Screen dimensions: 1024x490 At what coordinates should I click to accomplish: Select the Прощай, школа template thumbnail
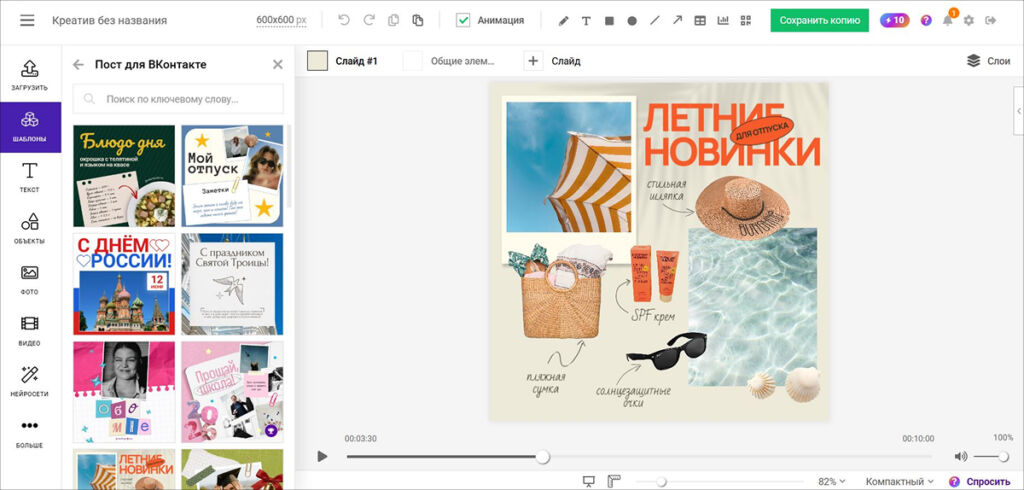(x=232, y=392)
